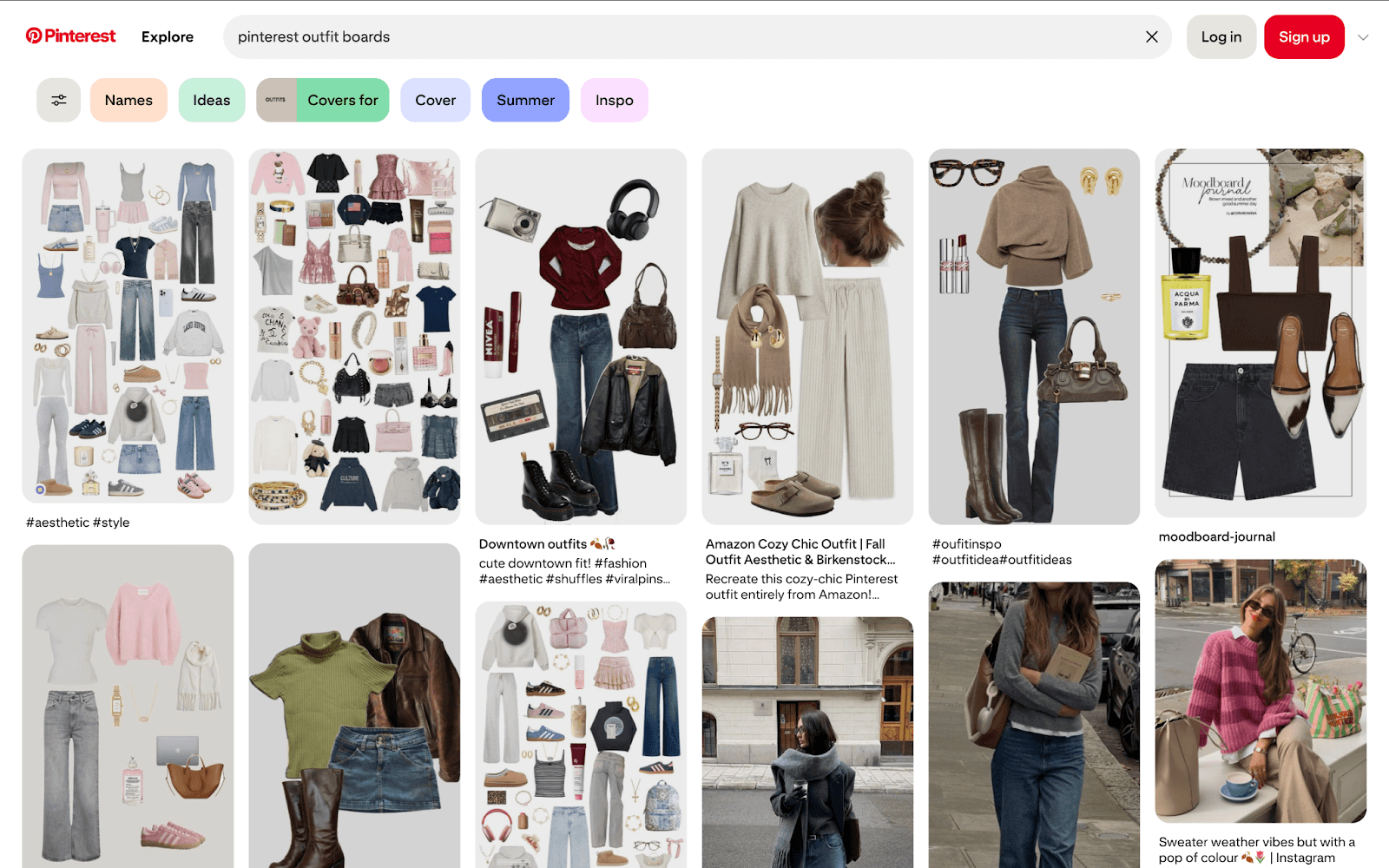The height and width of the screenshot is (868, 1389).
Task: Click the moodboard-journal link
Action: click(x=1217, y=536)
